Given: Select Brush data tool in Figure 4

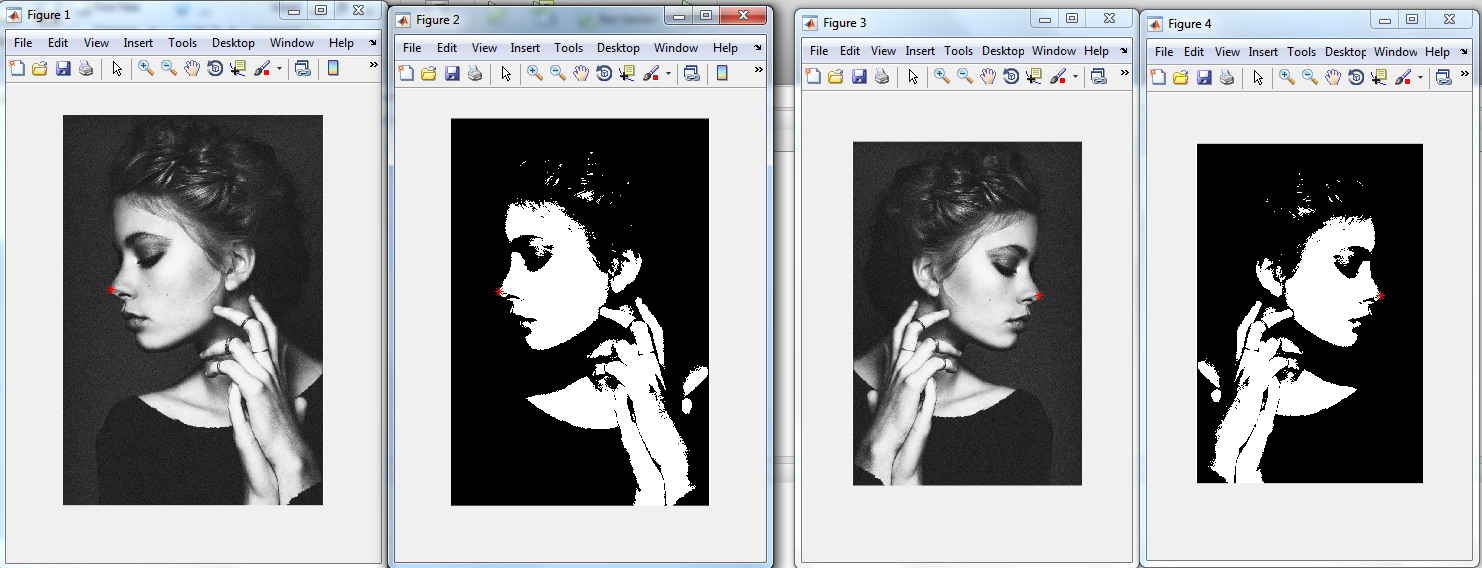Looking at the screenshot, I should tap(1402, 77).
